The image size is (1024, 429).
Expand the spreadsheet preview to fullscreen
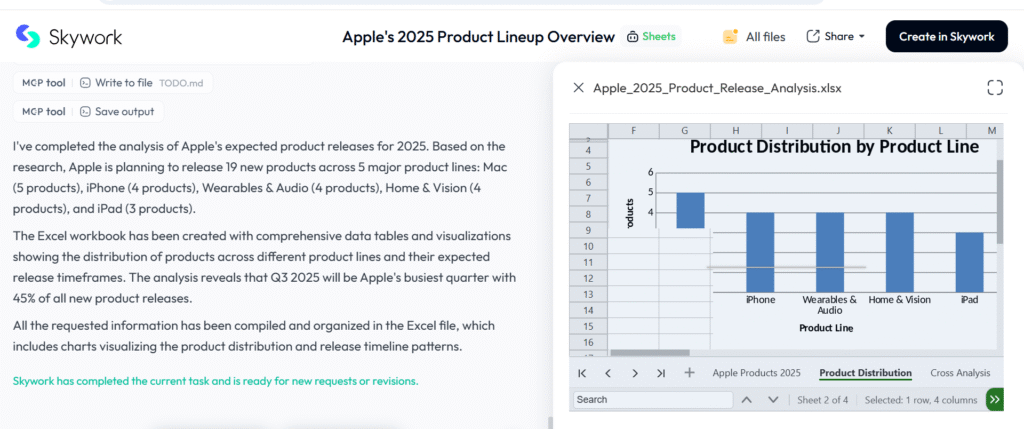pyautogui.click(x=994, y=87)
